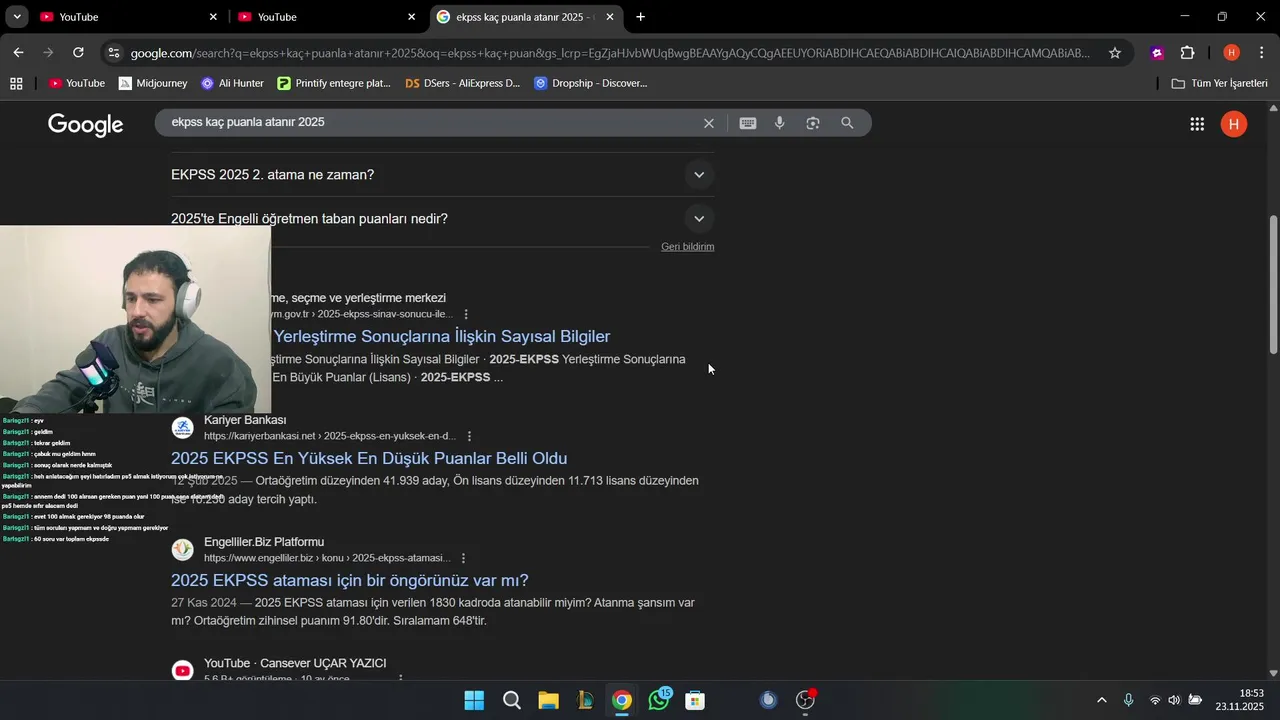Open OBS Studio from the taskbar
The image size is (1280, 720).
click(x=806, y=700)
